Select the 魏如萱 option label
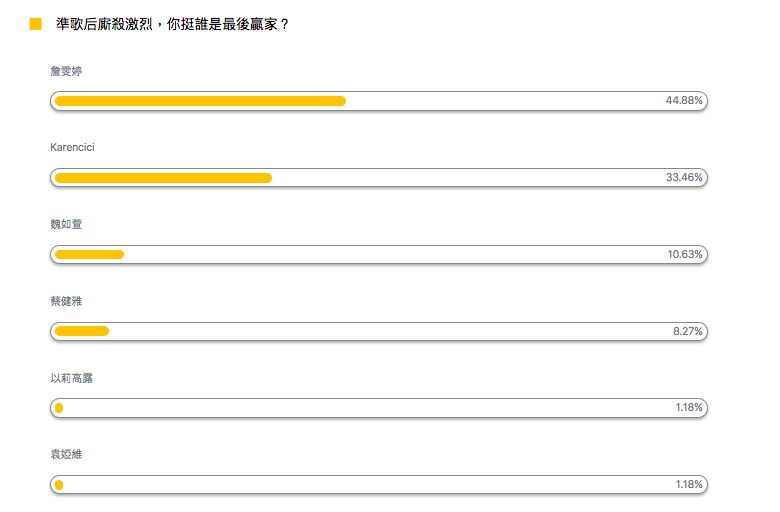 [66, 224]
